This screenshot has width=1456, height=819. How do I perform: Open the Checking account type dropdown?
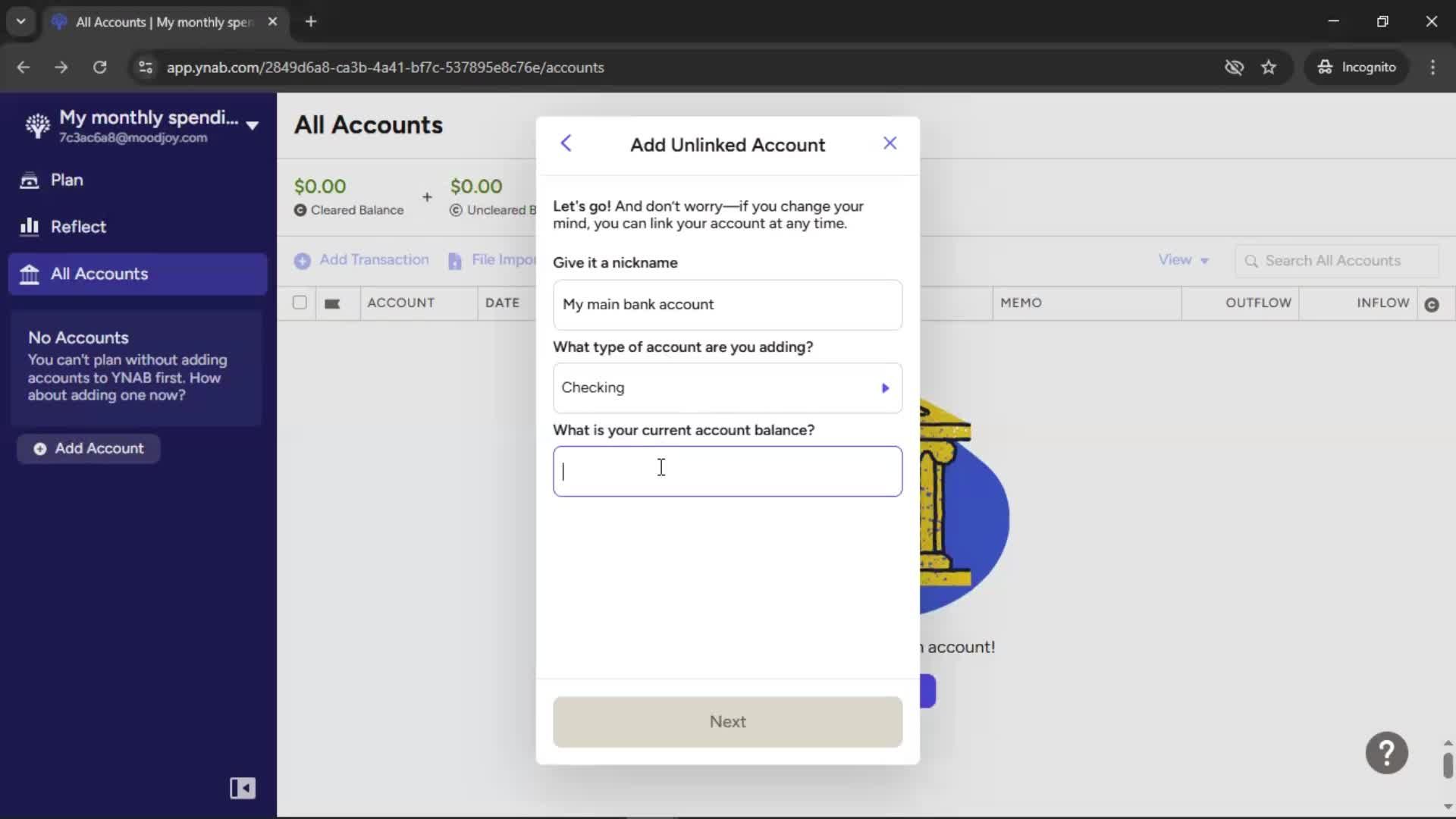[x=727, y=388]
